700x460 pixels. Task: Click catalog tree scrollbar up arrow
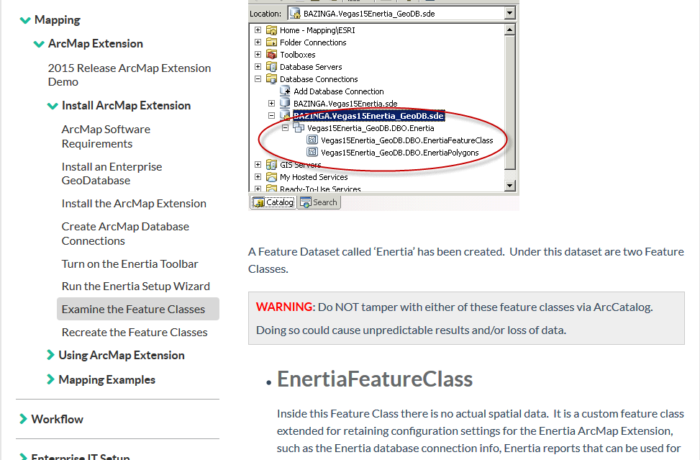click(510, 30)
